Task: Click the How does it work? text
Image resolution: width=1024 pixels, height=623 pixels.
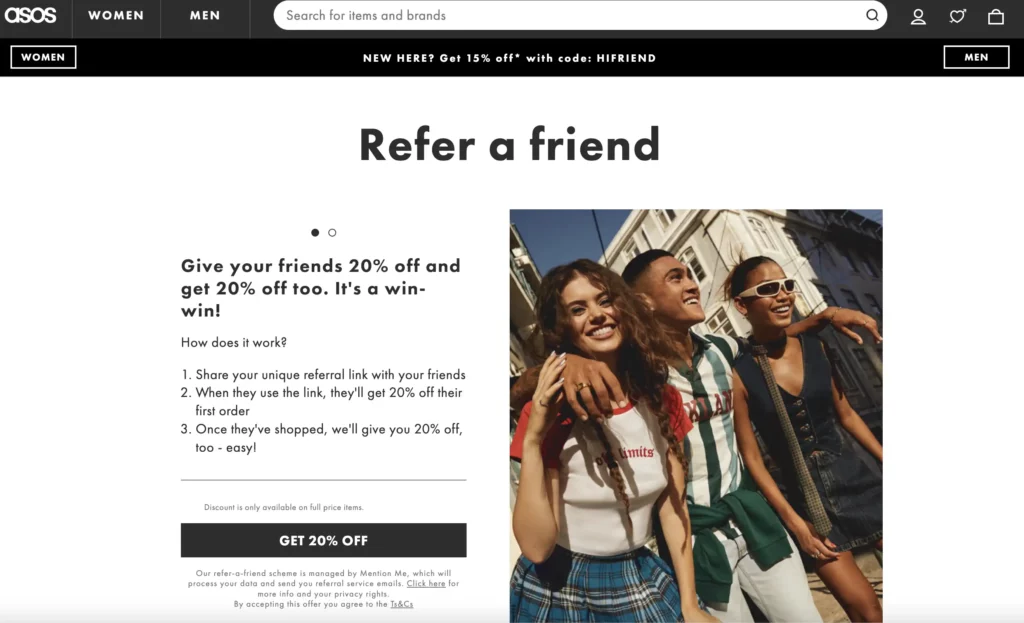Action: (234, 342)
